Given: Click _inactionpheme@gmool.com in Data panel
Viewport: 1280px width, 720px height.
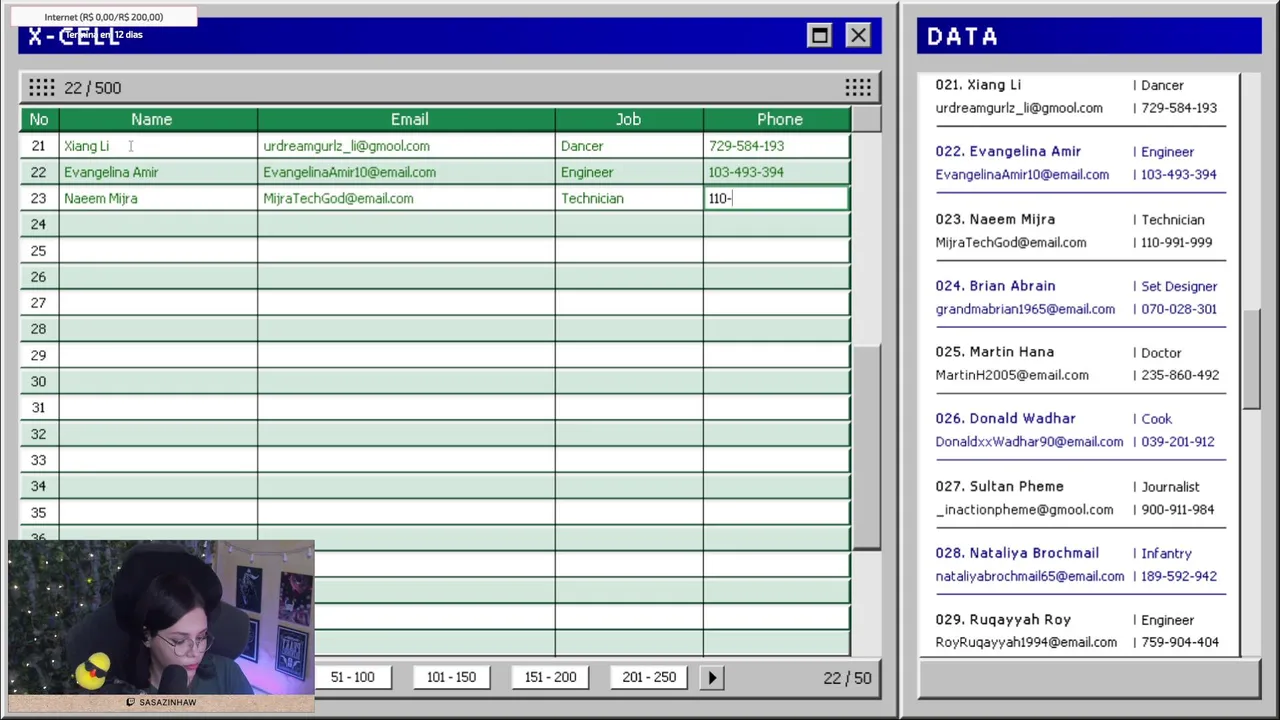Looking at the screenshot, I should click(x=1024, y=509).
